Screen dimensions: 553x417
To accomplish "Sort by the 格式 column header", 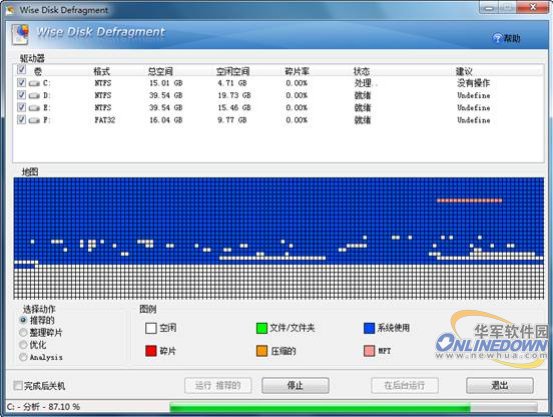I will 102,71.
